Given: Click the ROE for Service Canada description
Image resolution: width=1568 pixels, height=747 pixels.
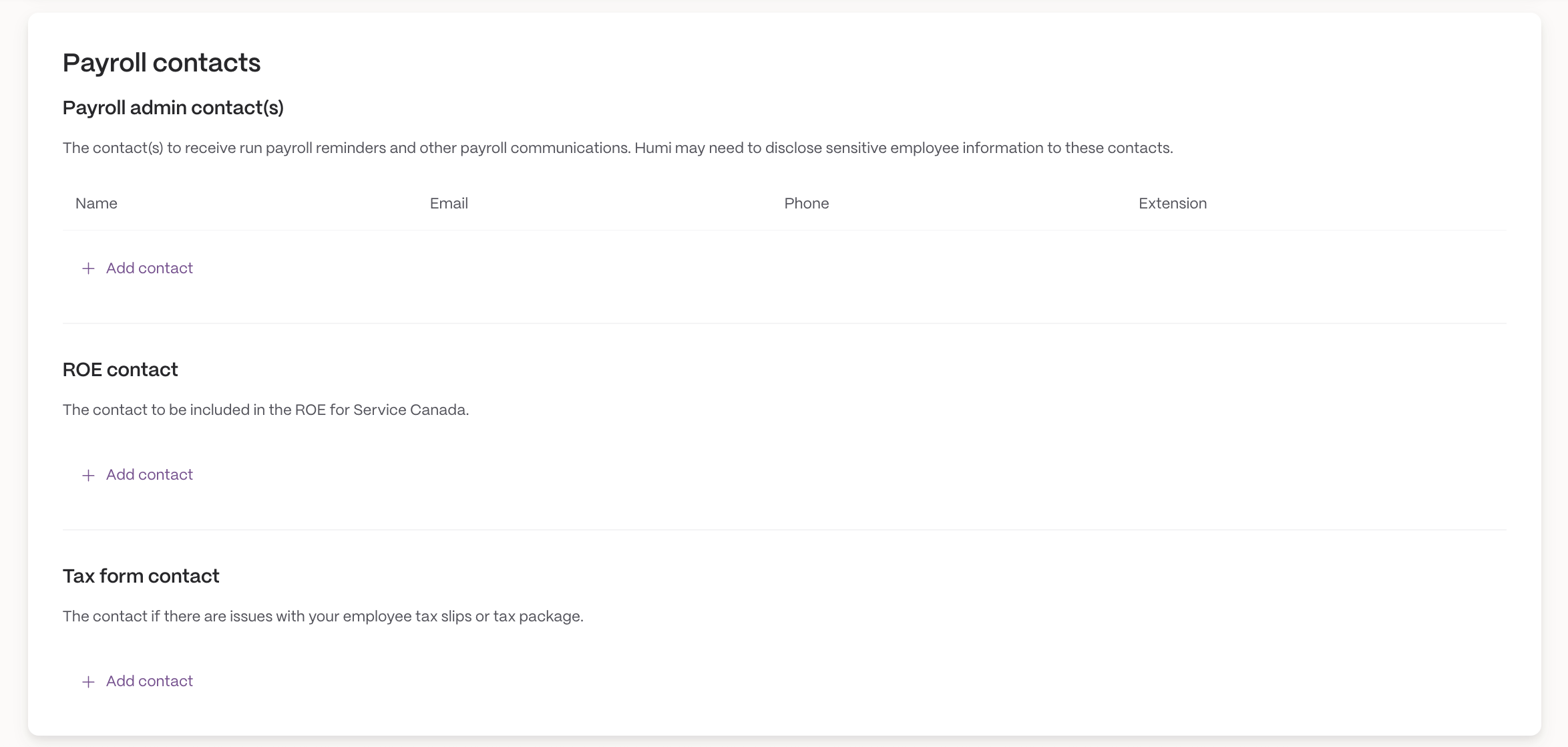Looking at the screenshot, I should (266, 410).
